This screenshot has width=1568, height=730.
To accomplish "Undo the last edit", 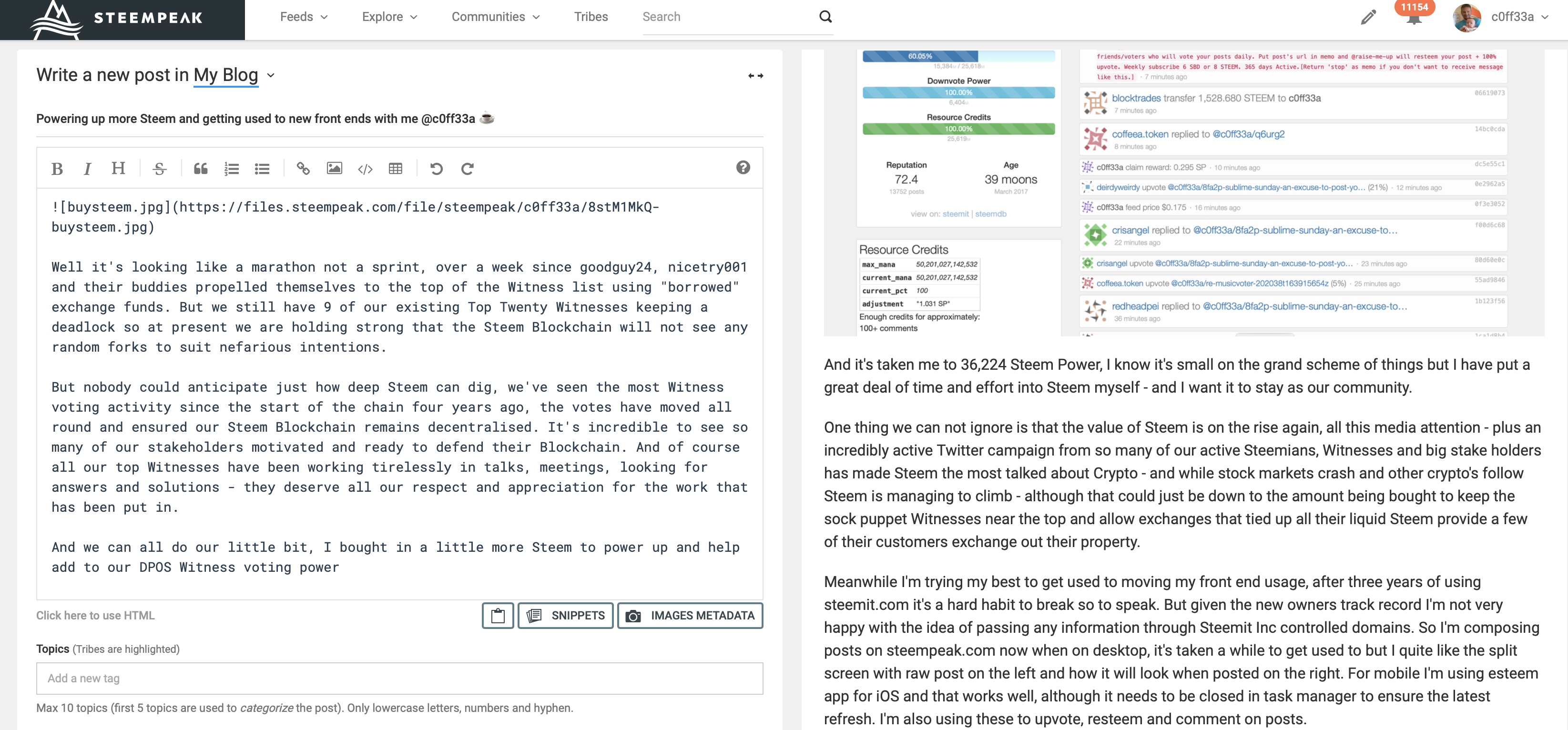I will [437, 169].
